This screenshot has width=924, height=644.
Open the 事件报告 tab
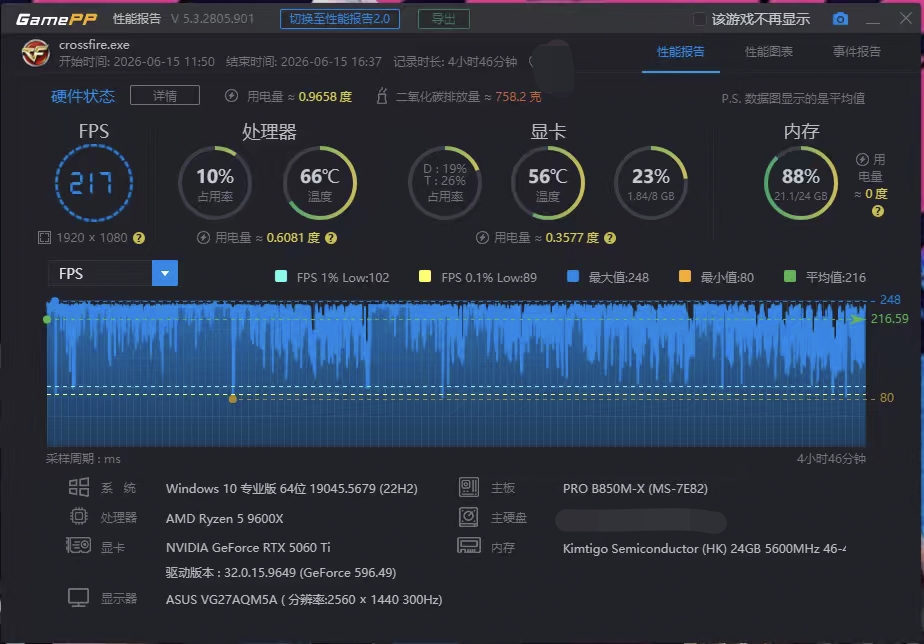click(856, 52)
